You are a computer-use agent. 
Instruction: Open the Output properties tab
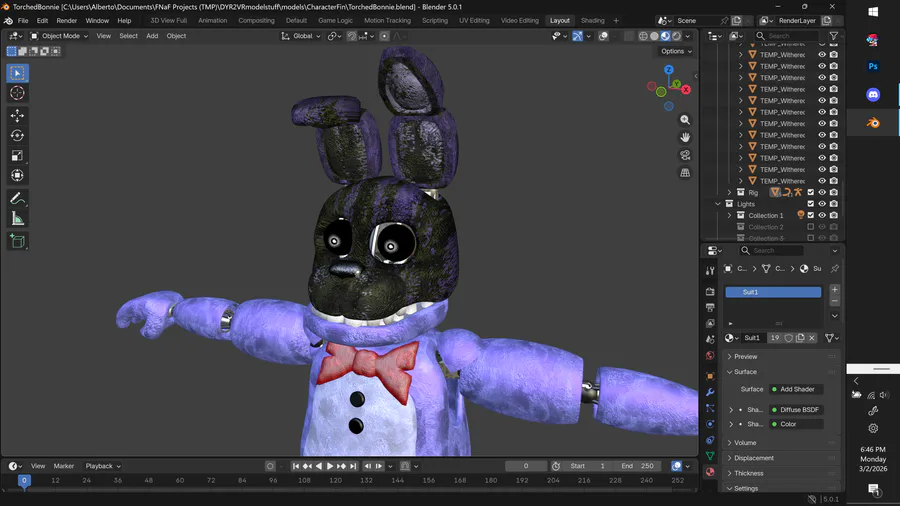click(710, 308)
